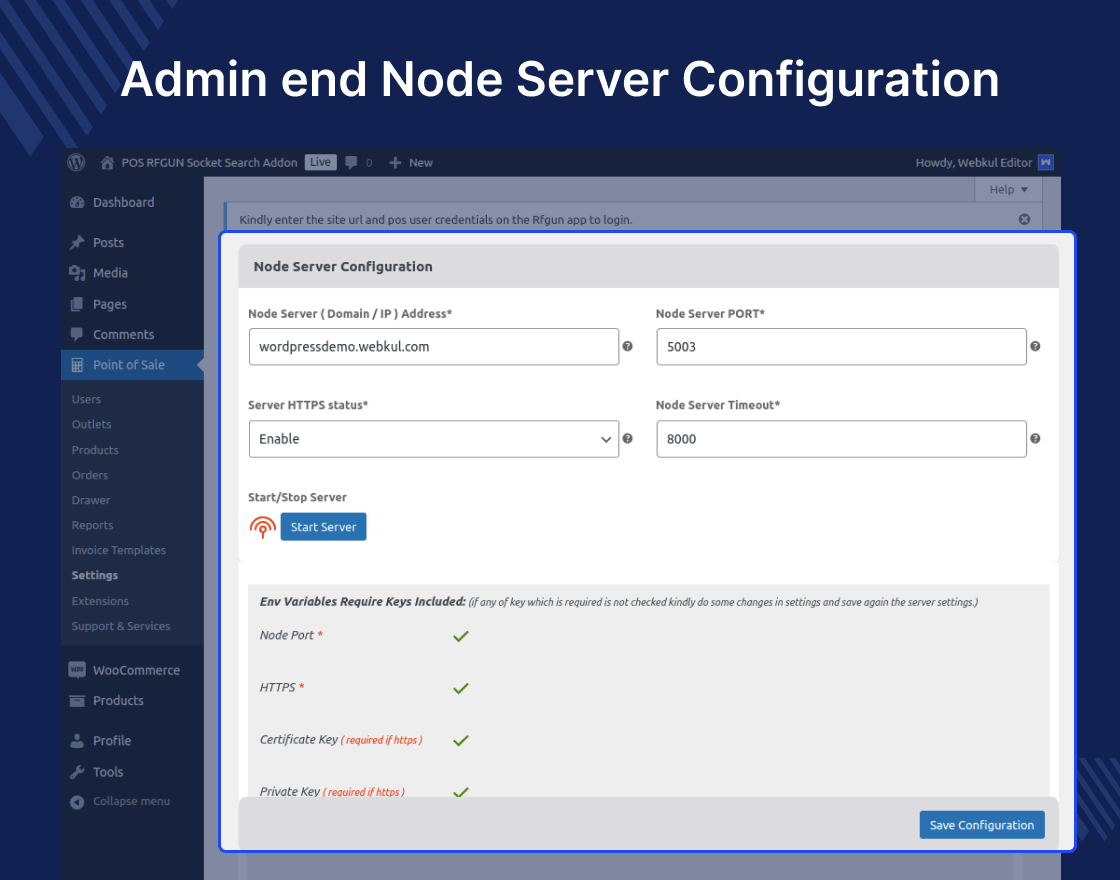The height and width of the screenshot is (880, 1120).
Task: Click the Node Server Timeout input field
Action: click(x=841, y=439)
